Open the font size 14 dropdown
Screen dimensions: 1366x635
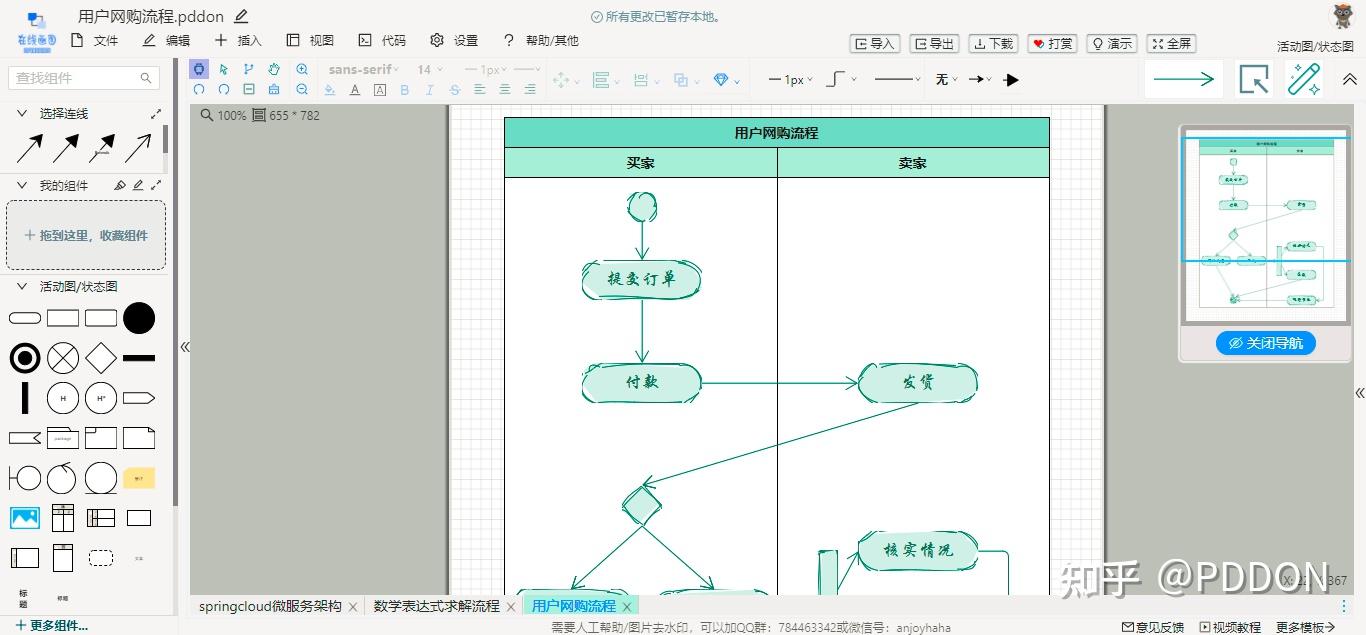coord(430,69)
